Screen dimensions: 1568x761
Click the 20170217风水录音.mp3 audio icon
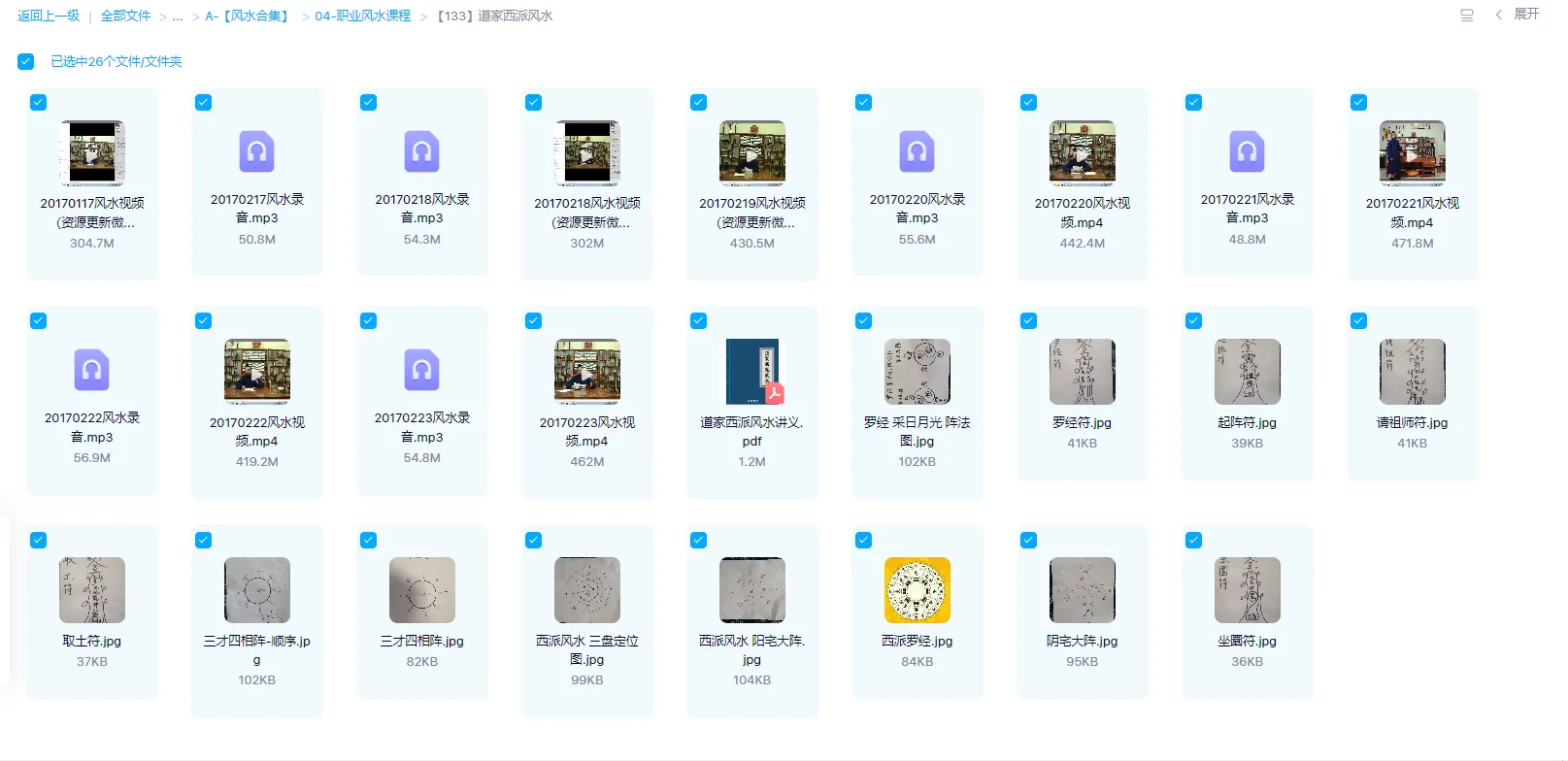(x=256, y=151)
